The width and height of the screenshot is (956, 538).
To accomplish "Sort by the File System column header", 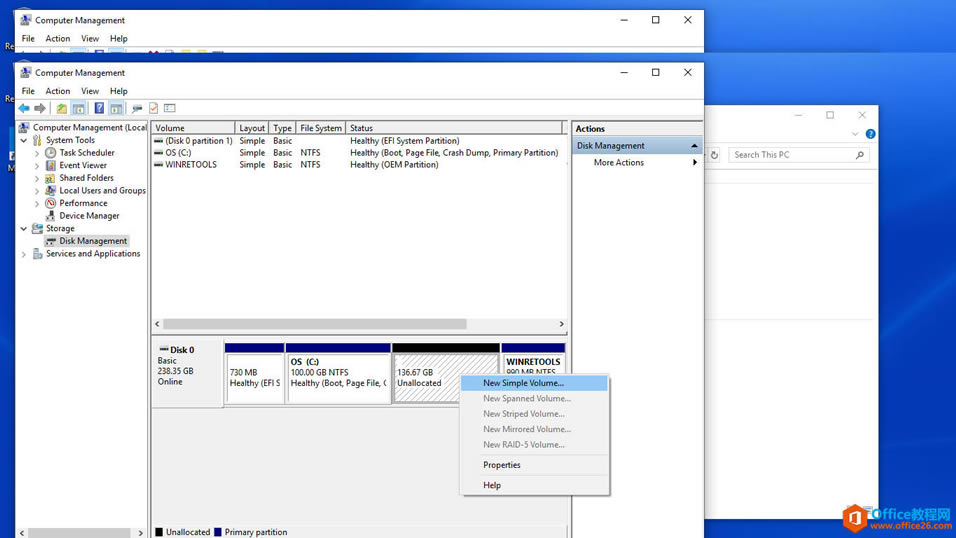I will (x=321, y=128).
